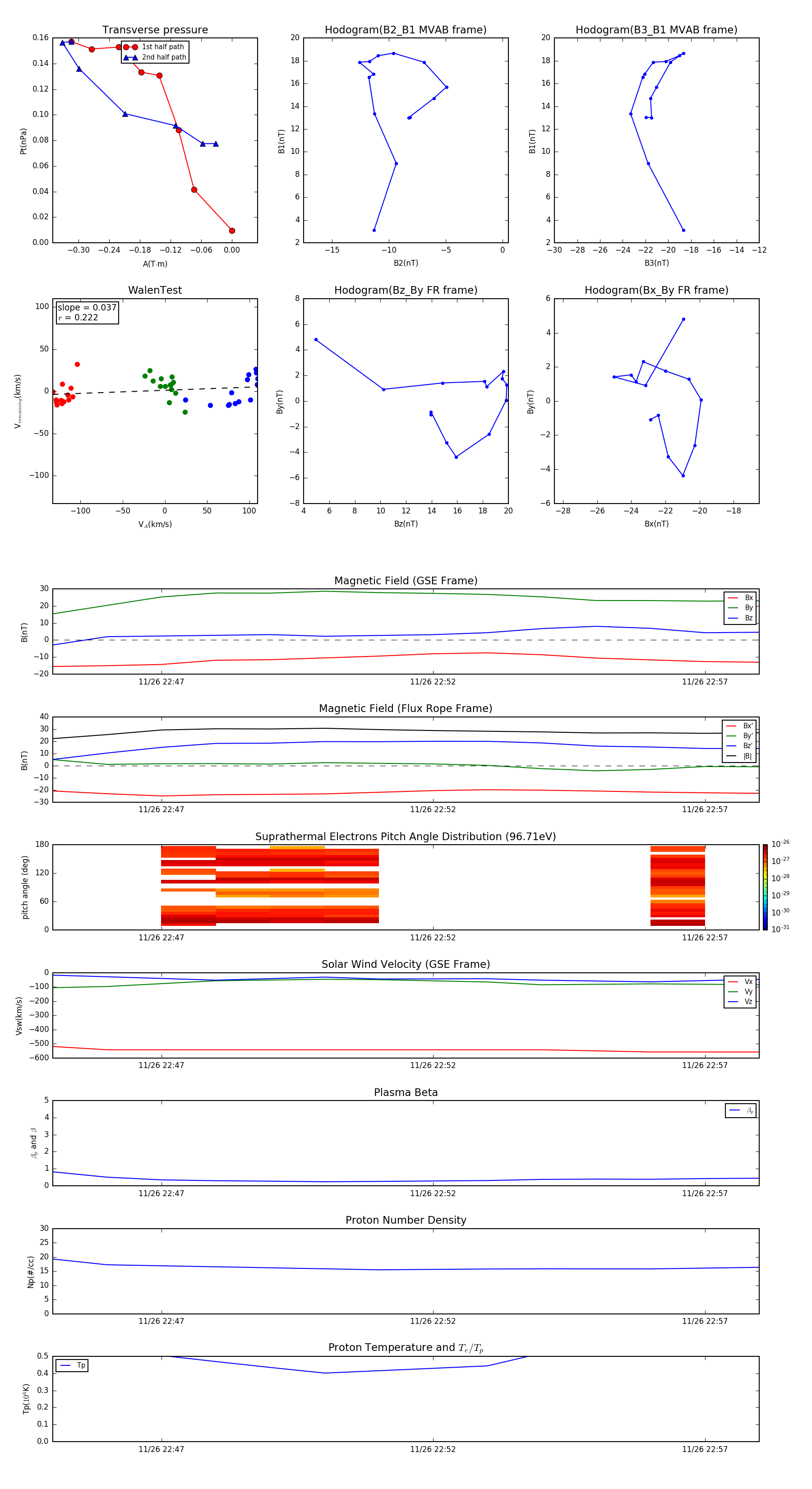812x1489 pixels.
Task: Click the "Hodogram(B3_B1 MVAB frame)" title
Action: pos(656,29)
